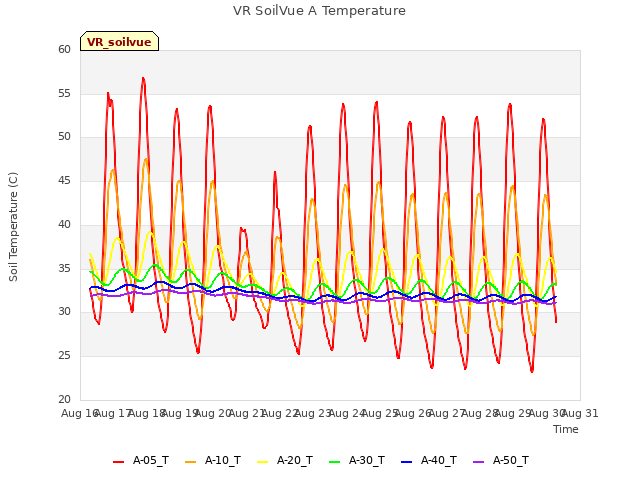This screenshot has width=640, height=480.
Task: Toggle the A-10_T legend entry
Action: (213, 460)
